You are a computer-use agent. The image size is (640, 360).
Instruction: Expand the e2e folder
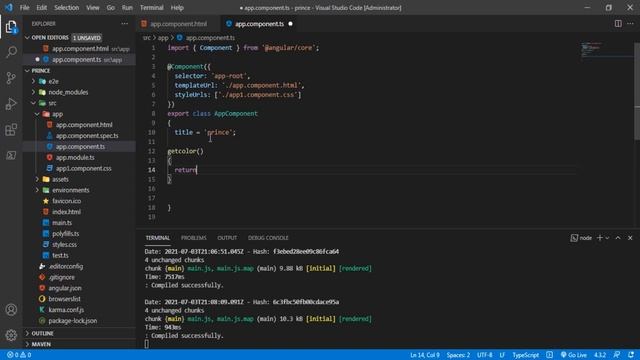click(x=33, y=81)
